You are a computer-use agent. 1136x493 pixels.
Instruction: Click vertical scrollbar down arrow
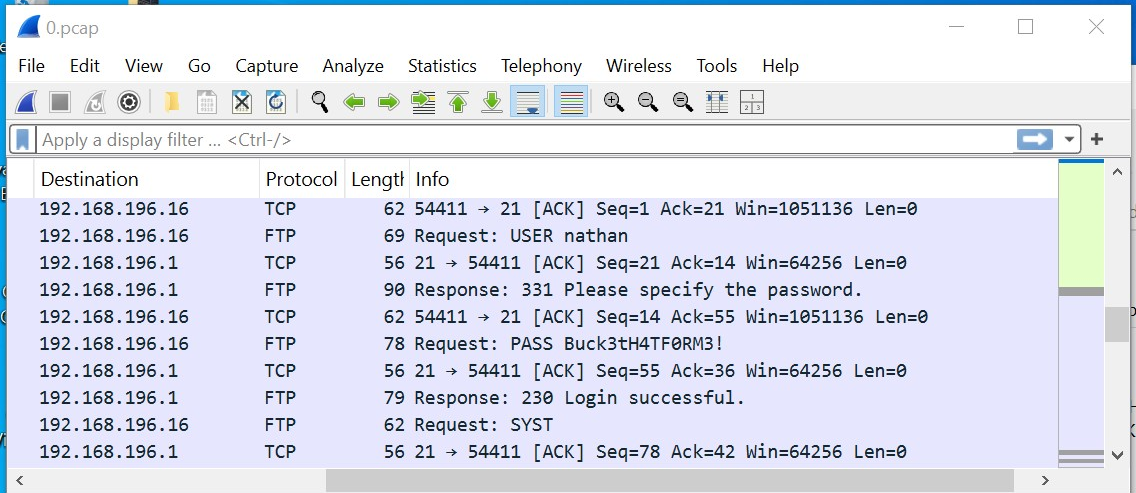pos(1116,455)
